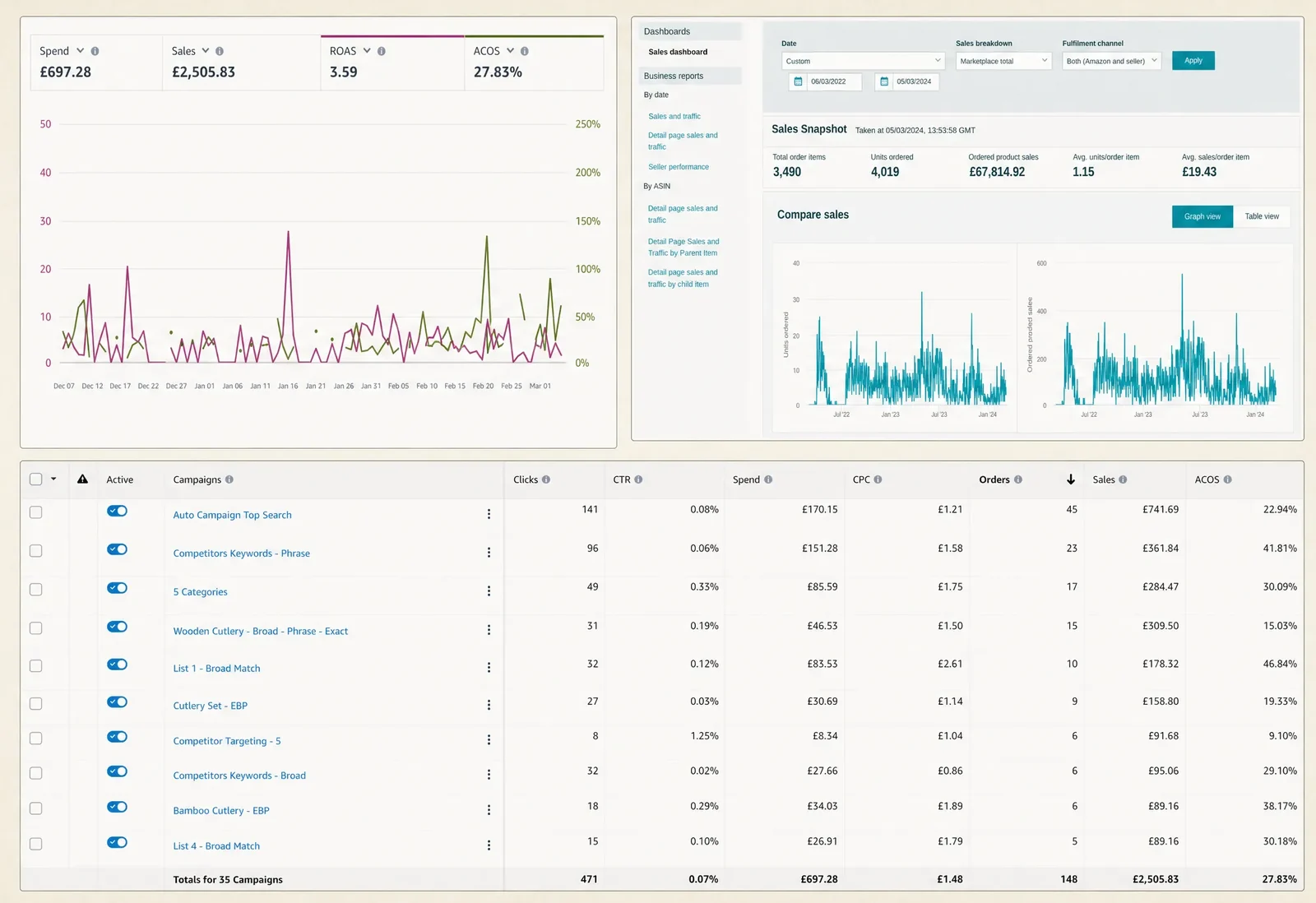Click info icon beside CPC column header
Screen dimensions: 1316x903
point(878,479)
